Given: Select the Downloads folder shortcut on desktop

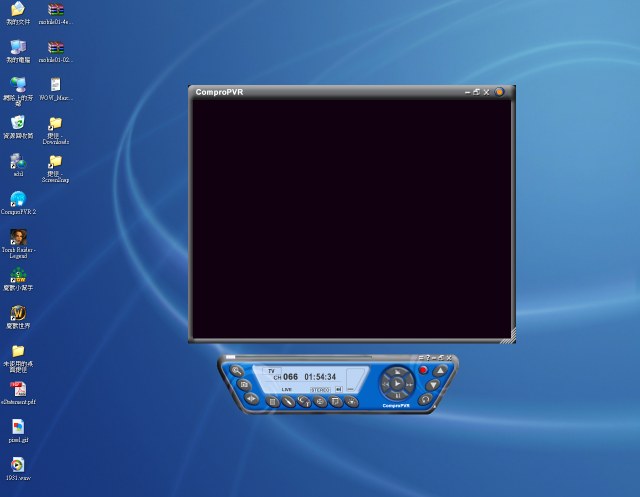Looking at the screenshot, I should [x=56, y=131].
